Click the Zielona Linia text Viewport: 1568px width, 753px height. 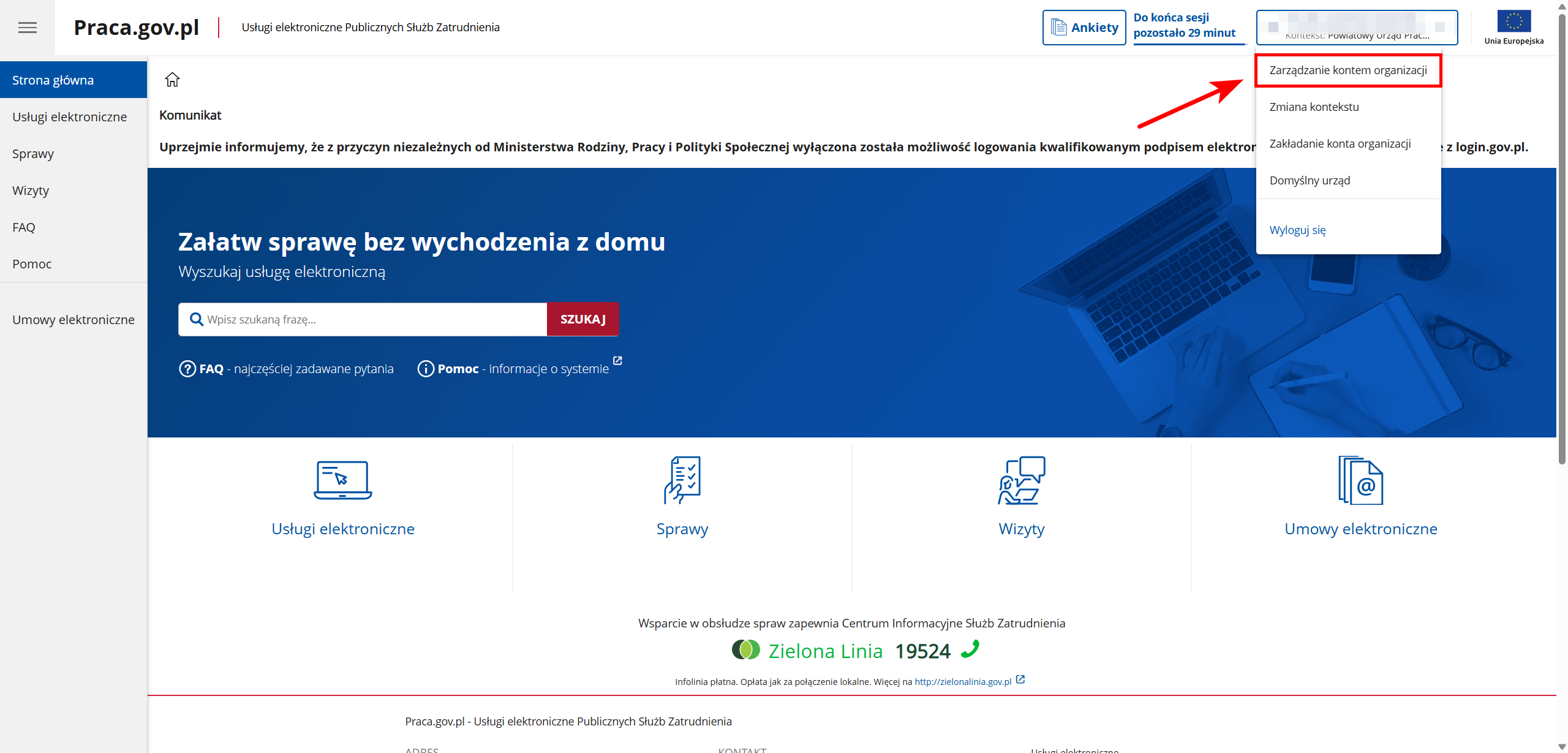click(826, 651)
